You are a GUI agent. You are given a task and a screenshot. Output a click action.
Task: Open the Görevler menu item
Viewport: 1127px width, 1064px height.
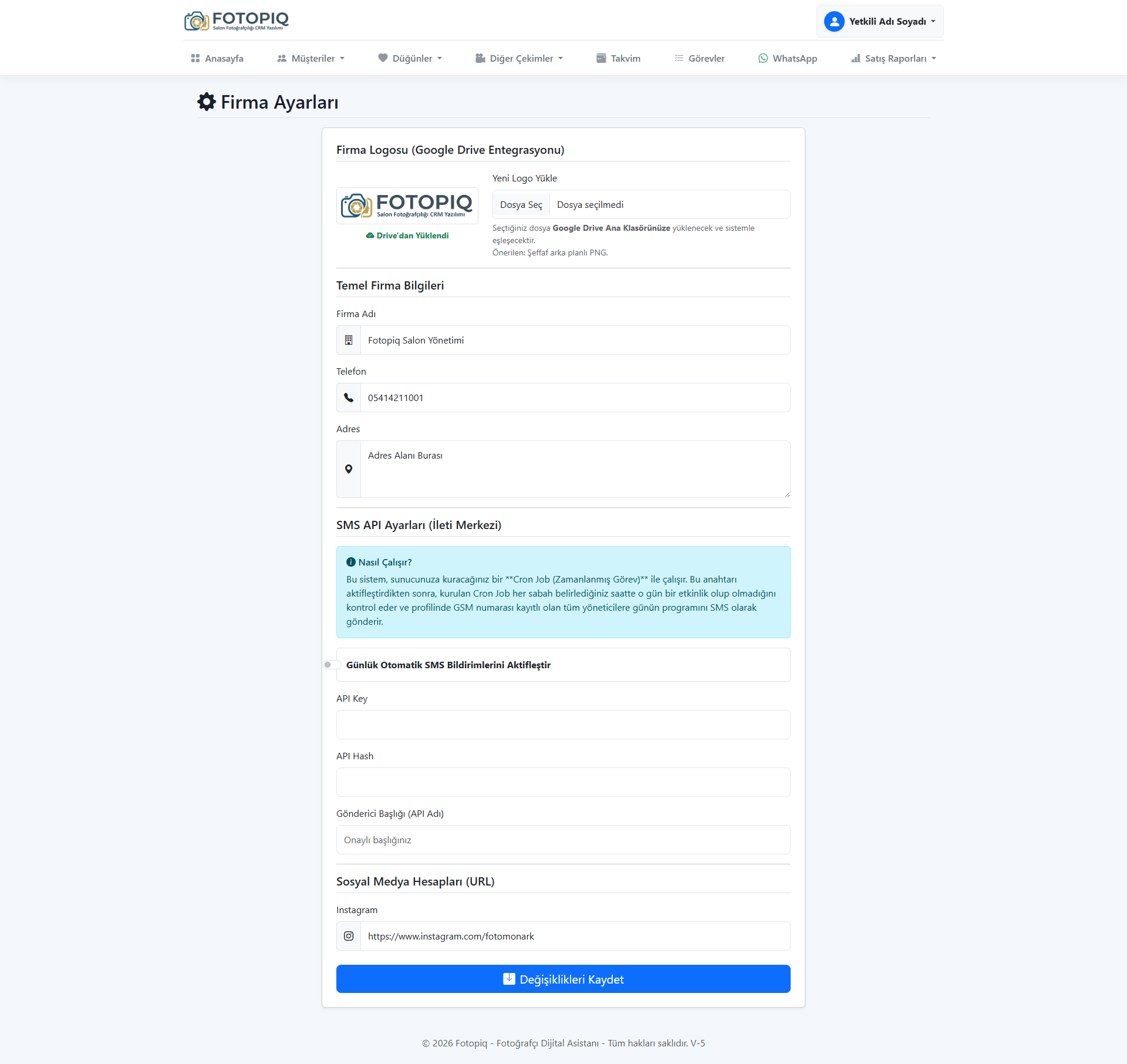pyautogui.click(x=700, y=58)
